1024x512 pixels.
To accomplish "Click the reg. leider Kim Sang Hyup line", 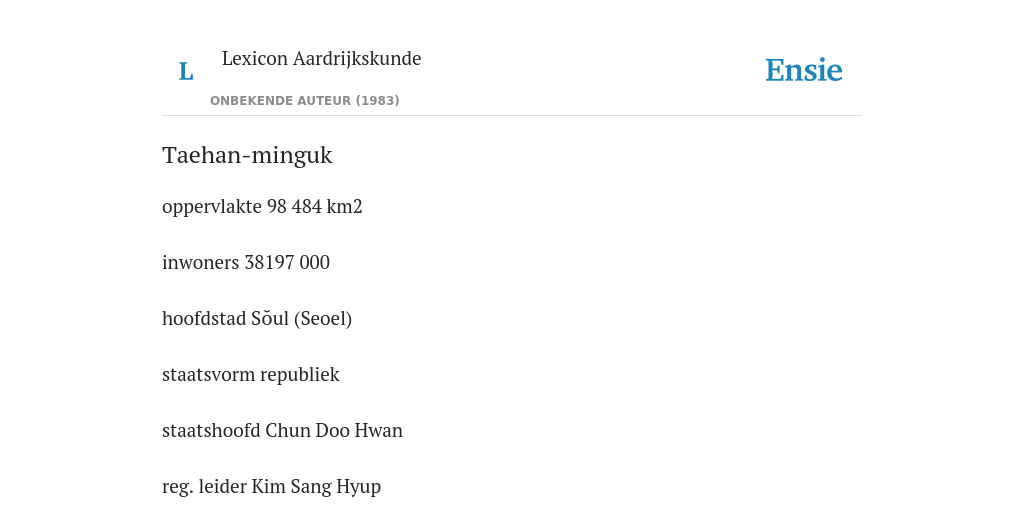I will coord(271,487).
